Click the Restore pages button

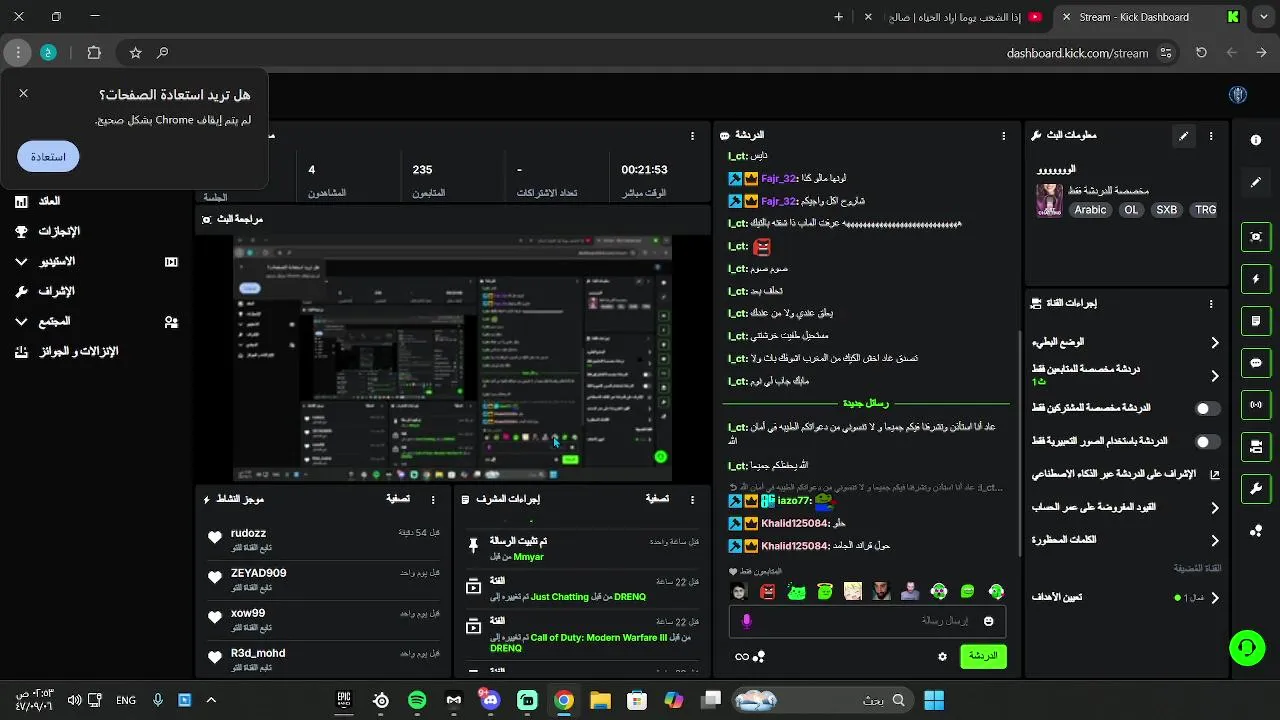pyautogui.click(x=48, y=157)
